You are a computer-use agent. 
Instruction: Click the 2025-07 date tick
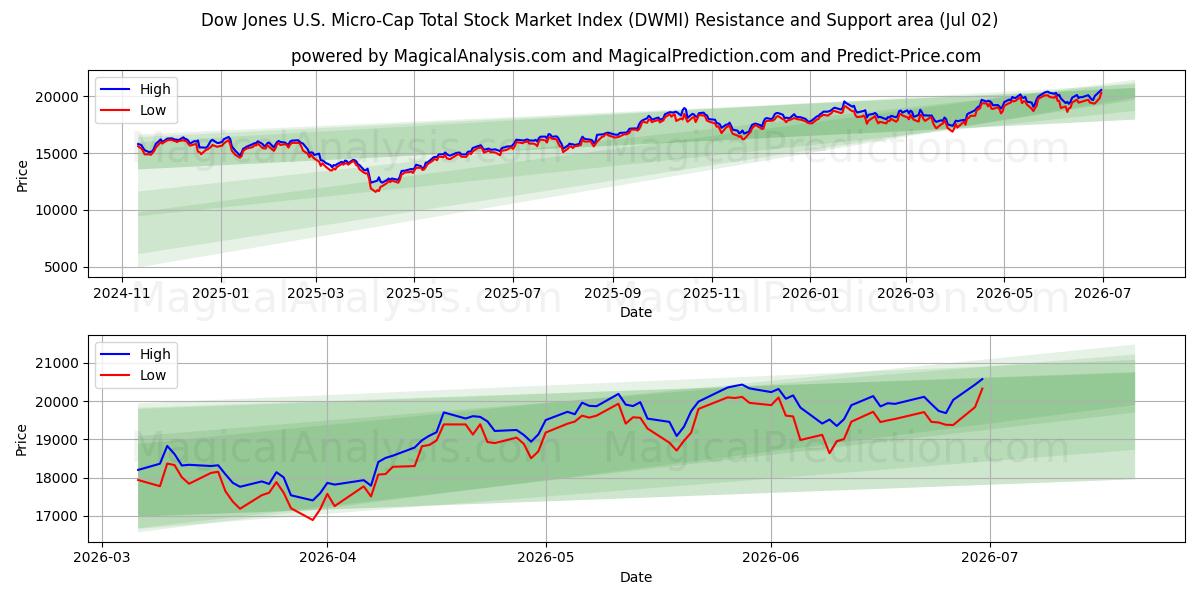[x=512, y=293]
